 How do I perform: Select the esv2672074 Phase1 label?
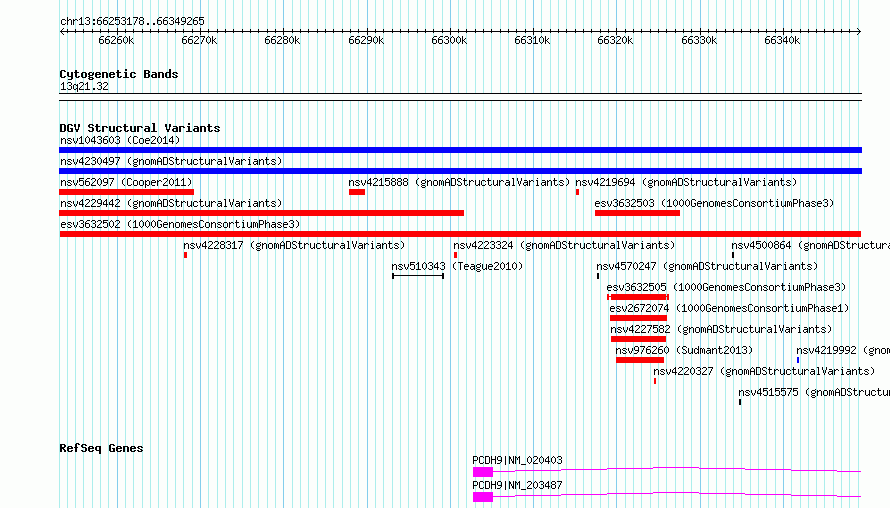pyautogui.click(x=729, y=308)
